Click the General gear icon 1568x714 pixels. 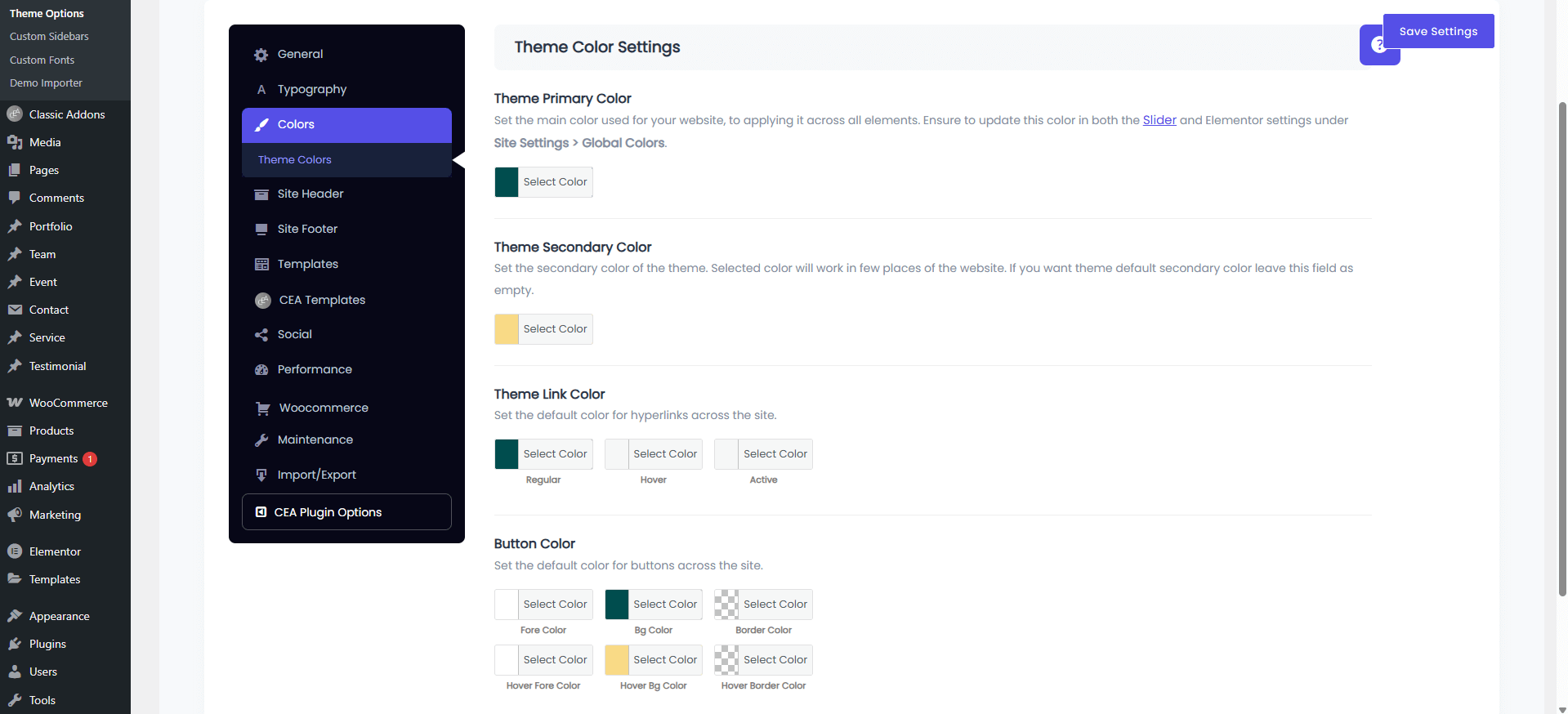(x=261, y=55)
